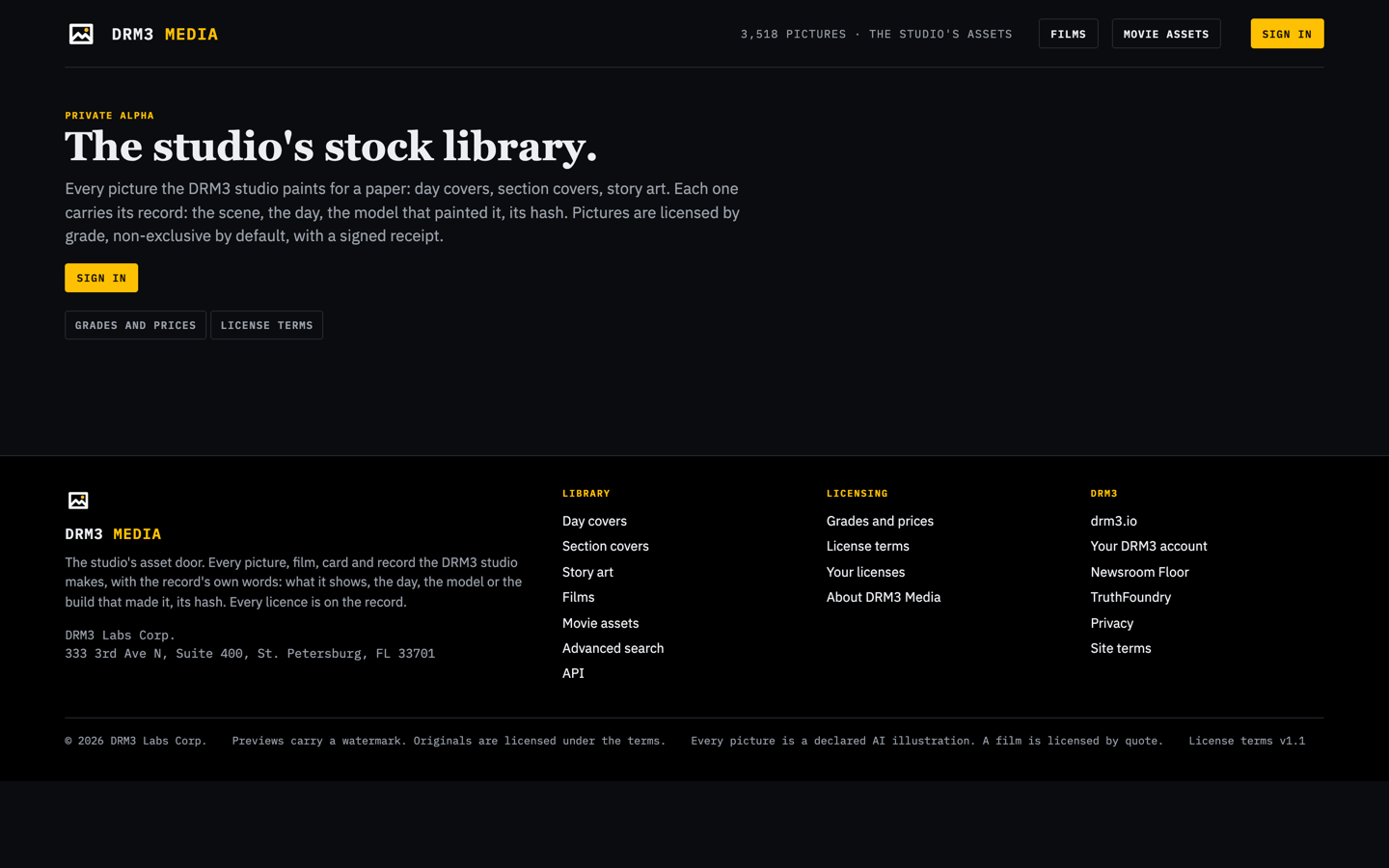Click the footer picture logo icon

pos(78,500)
